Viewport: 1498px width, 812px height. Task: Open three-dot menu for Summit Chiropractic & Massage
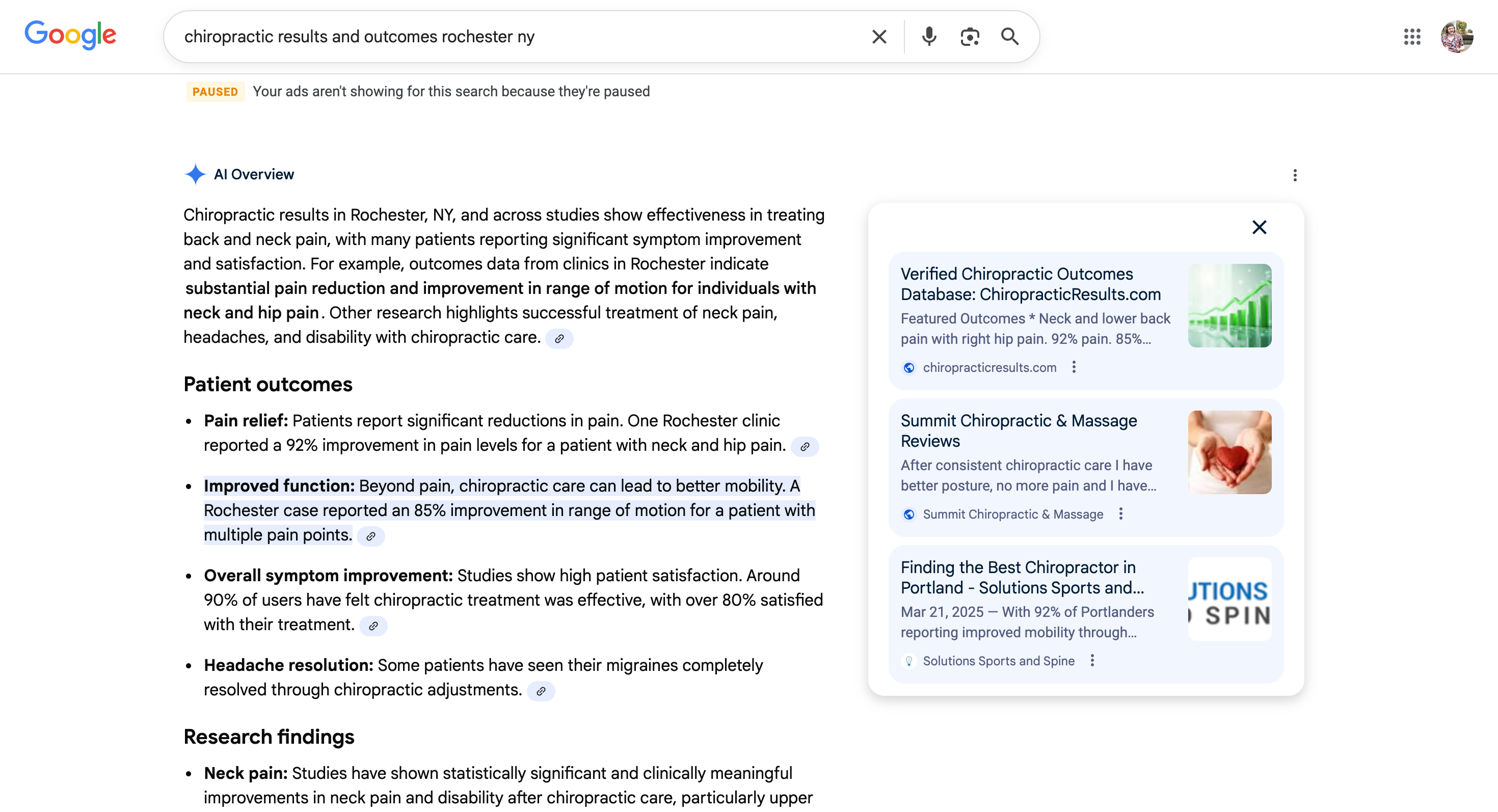coord(1121,514)
